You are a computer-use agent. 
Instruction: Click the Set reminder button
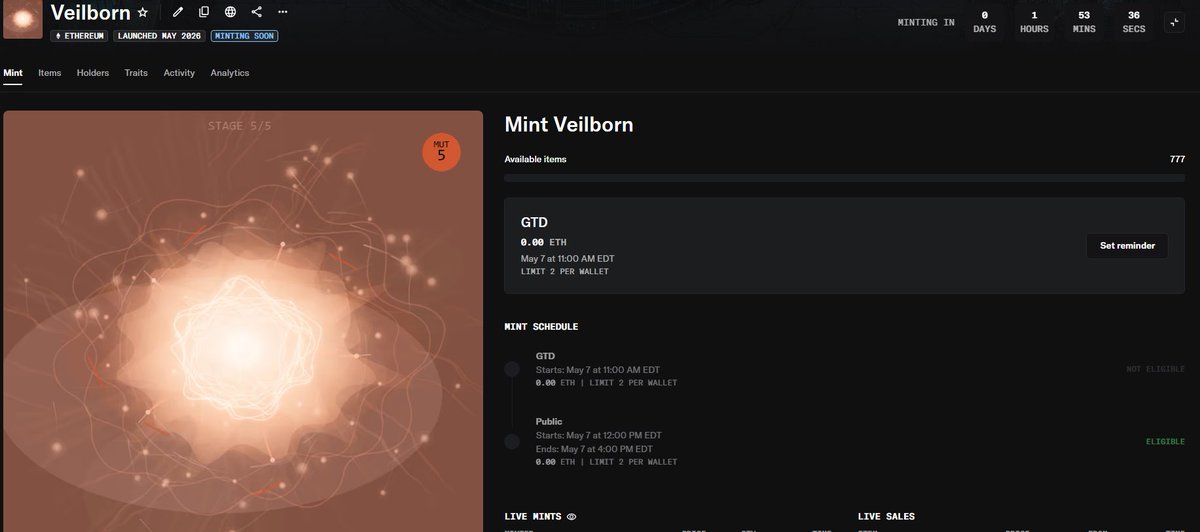(1127, 246)
